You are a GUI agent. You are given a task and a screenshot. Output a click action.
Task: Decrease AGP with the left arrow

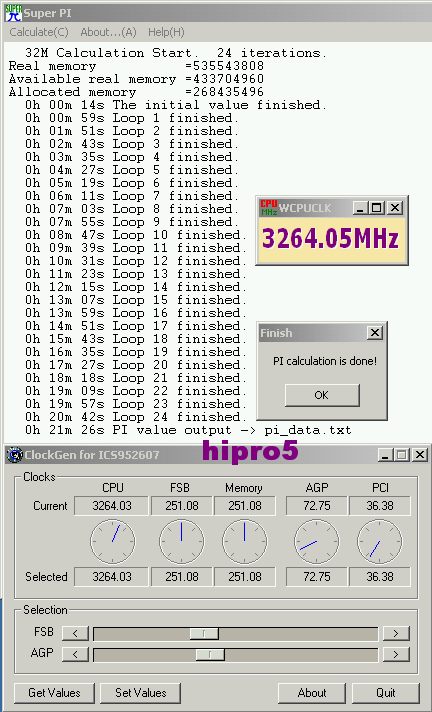click(75, 654)
